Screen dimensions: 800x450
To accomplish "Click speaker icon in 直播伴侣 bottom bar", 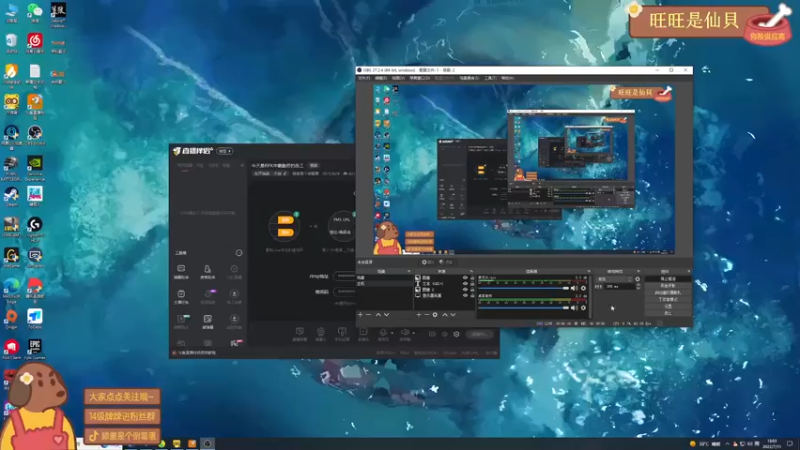I will pos(405,332).
